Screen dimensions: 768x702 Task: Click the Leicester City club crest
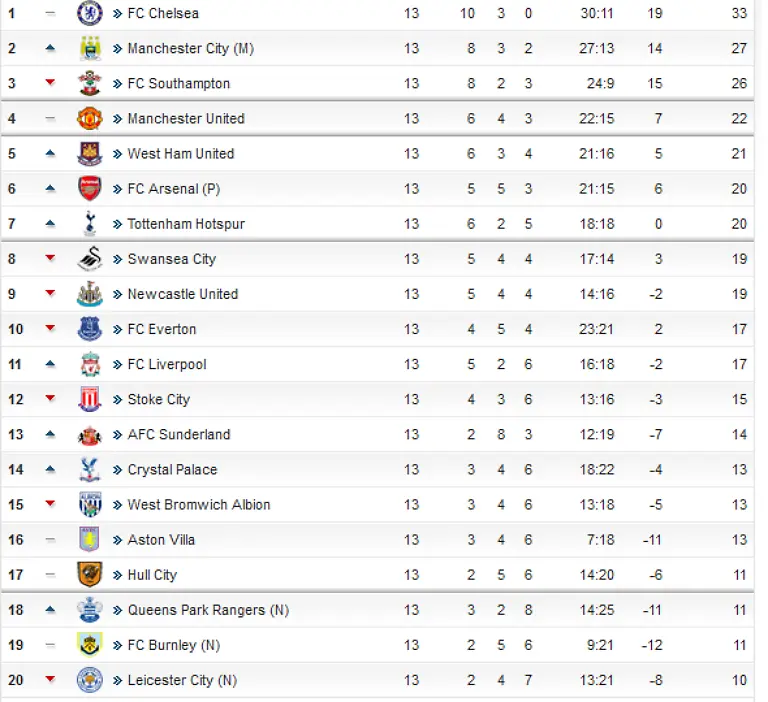pyautogui.click(x=90, y=680)
